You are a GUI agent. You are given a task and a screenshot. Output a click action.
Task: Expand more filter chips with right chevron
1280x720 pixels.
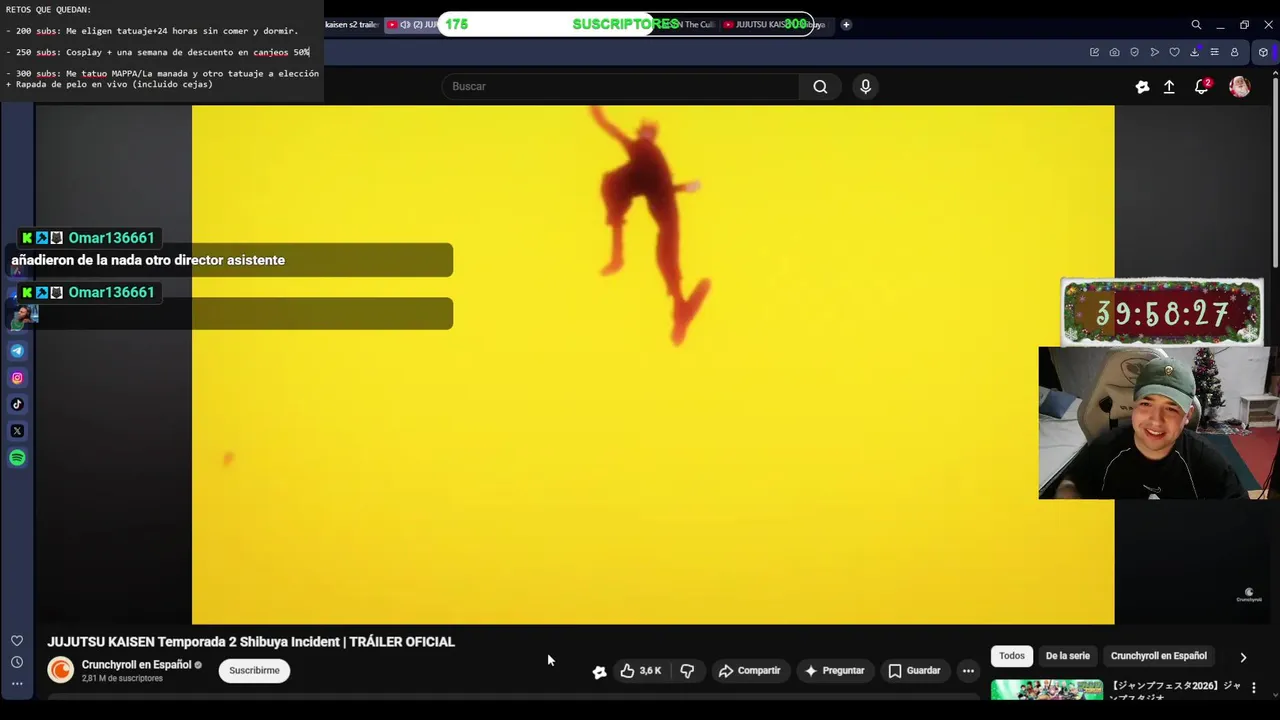tap(1243, 657)
